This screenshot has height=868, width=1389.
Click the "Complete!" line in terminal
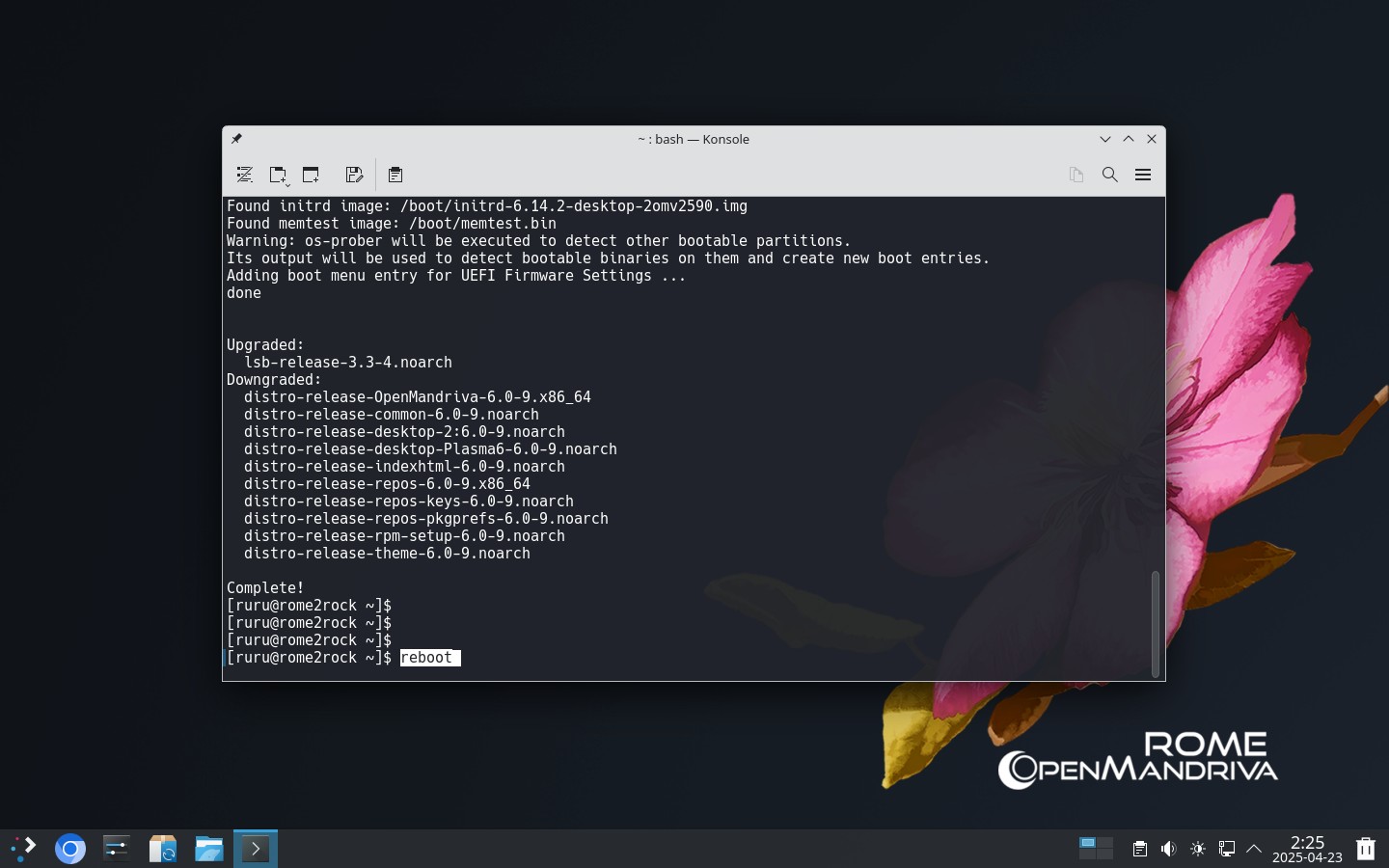265,588
